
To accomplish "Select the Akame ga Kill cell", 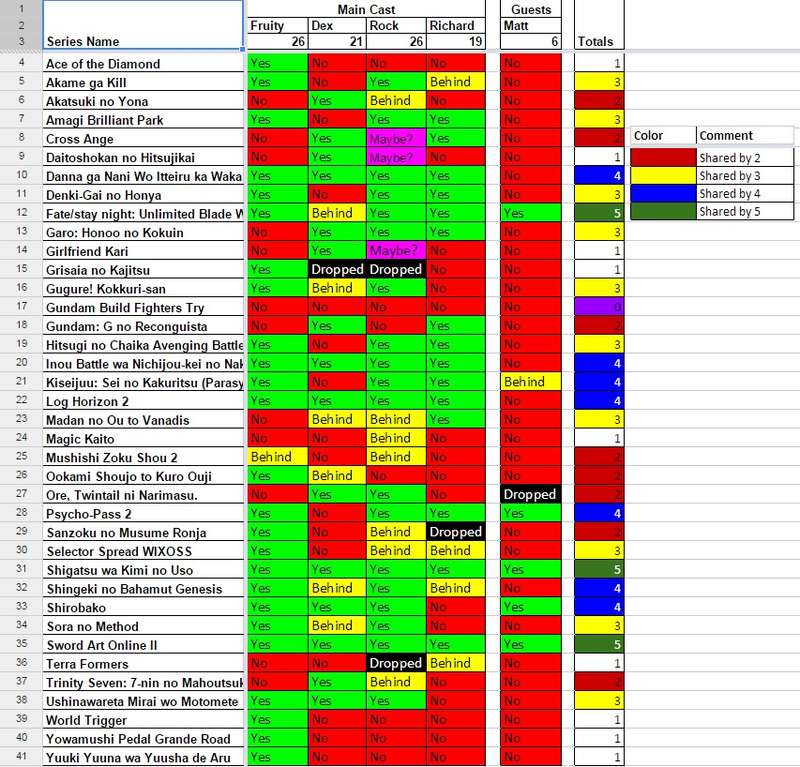I will tap(143, 82).
